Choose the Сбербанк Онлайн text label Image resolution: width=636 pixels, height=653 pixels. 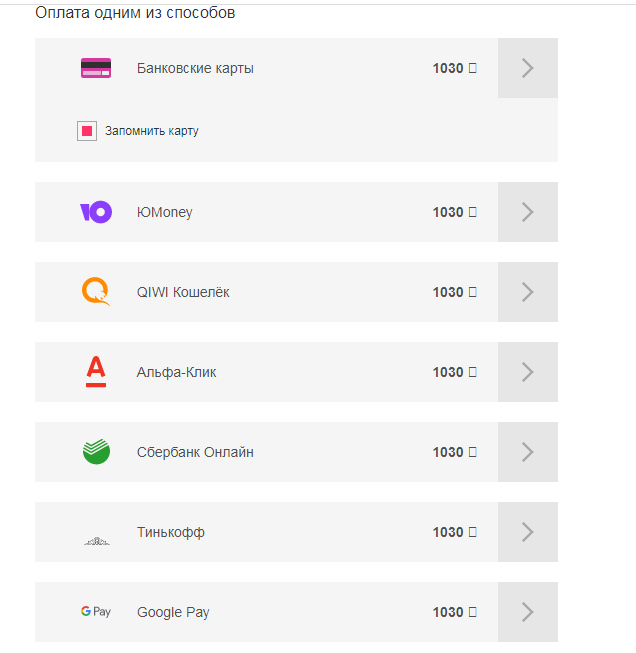pyautogui.click(x=195, y=452)
